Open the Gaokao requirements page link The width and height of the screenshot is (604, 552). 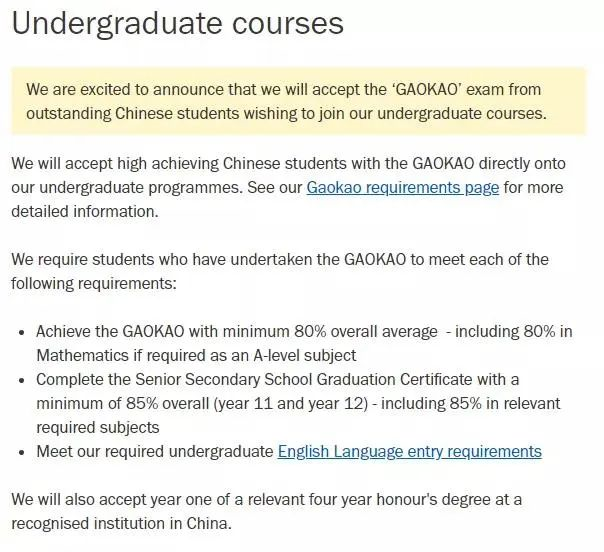click(402, 188)
